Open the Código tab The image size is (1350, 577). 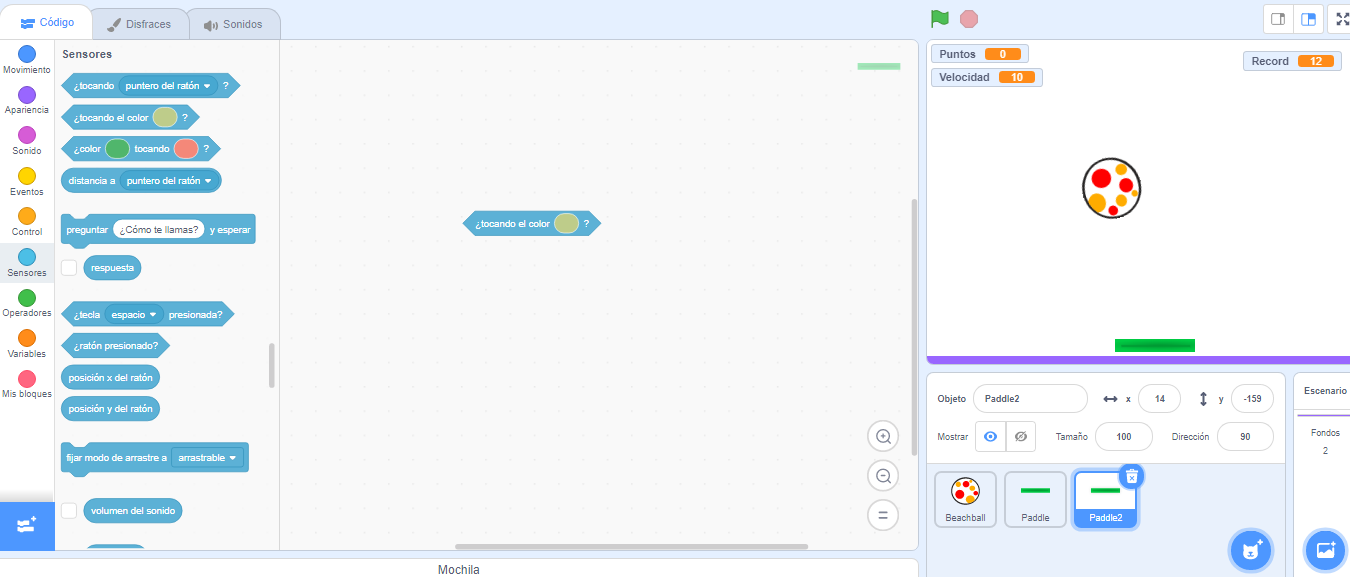47,23
